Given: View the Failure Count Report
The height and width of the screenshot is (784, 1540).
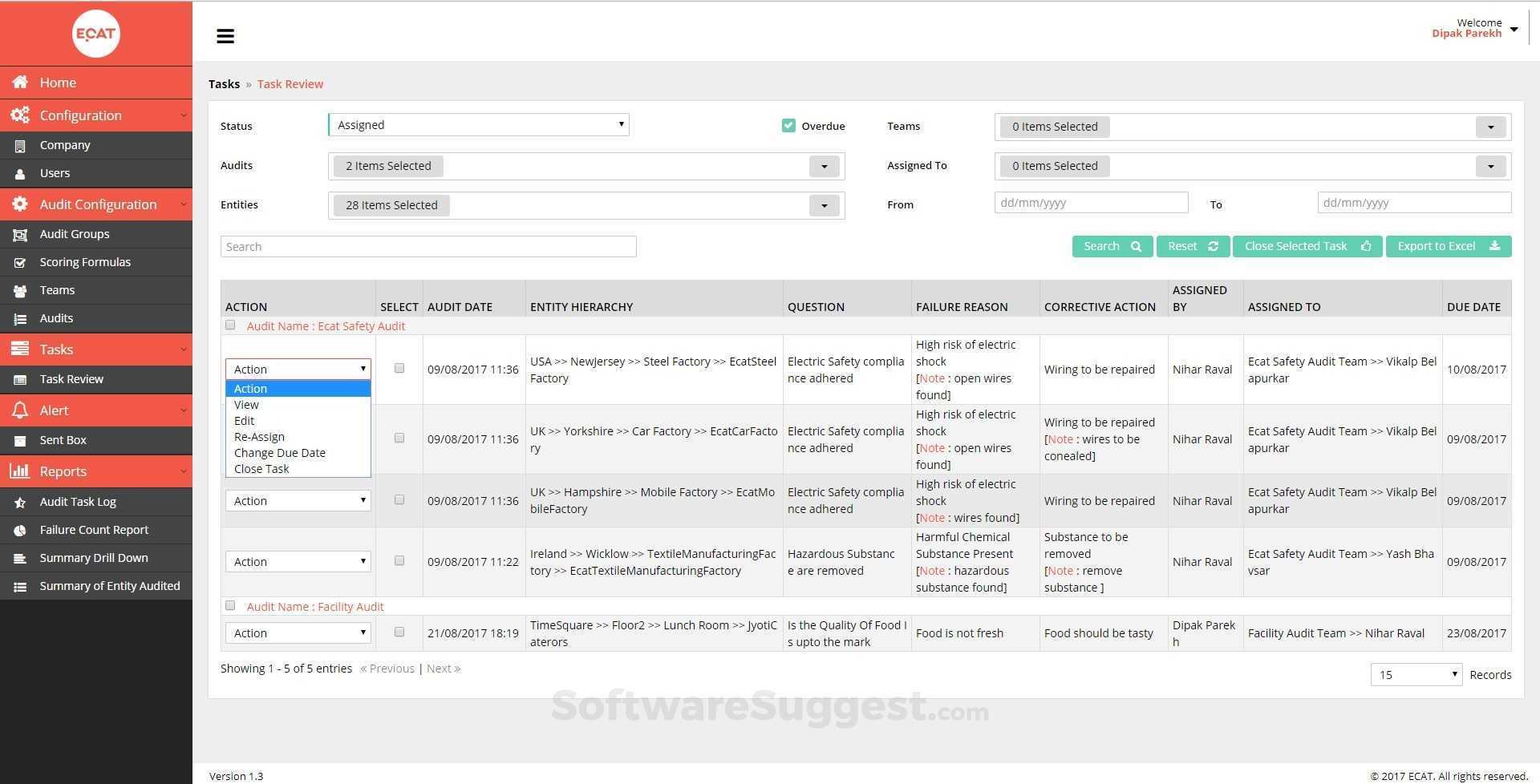Looking at the screenshot, I should pos(94,529).
